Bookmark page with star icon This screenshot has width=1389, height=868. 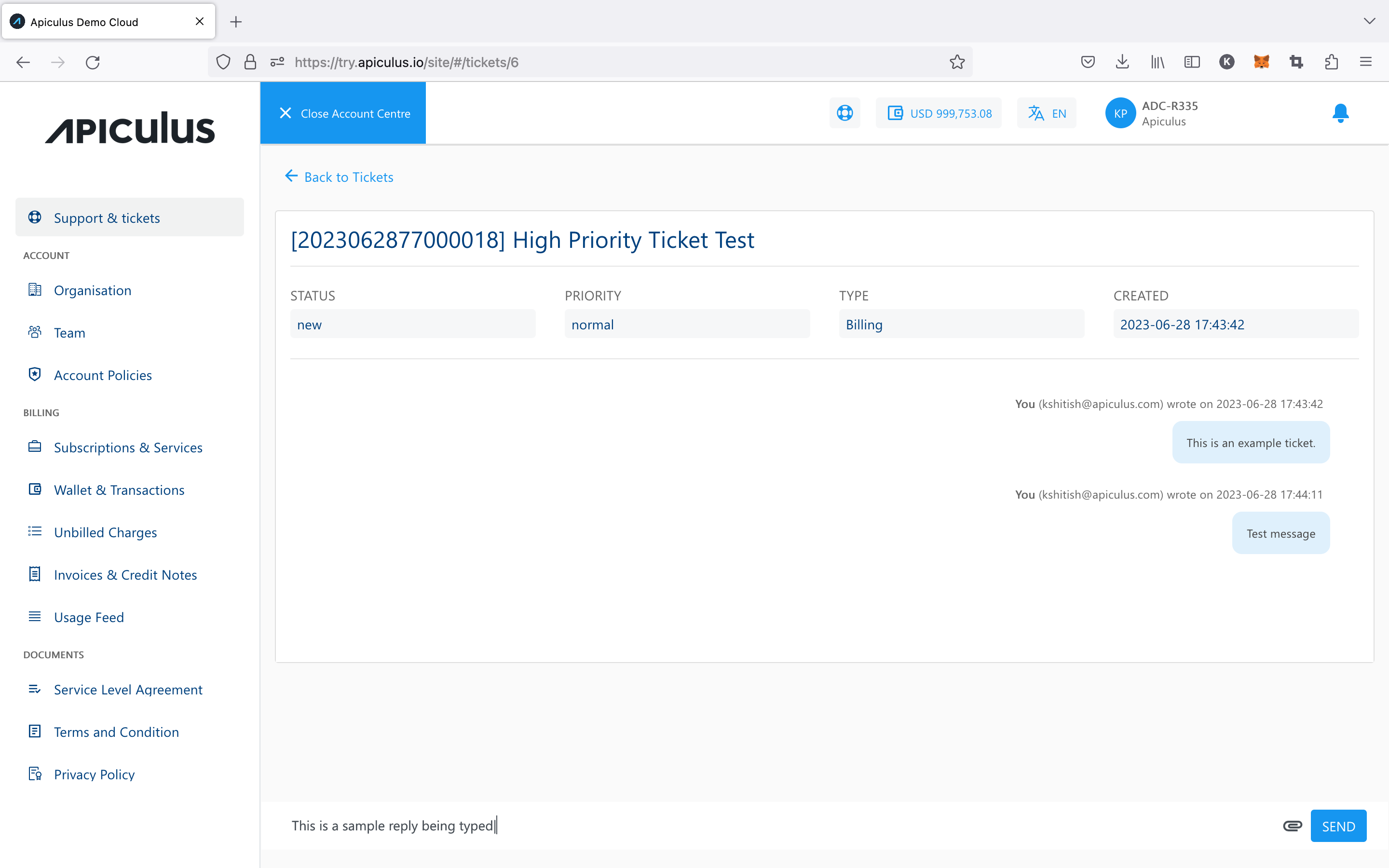957,62
